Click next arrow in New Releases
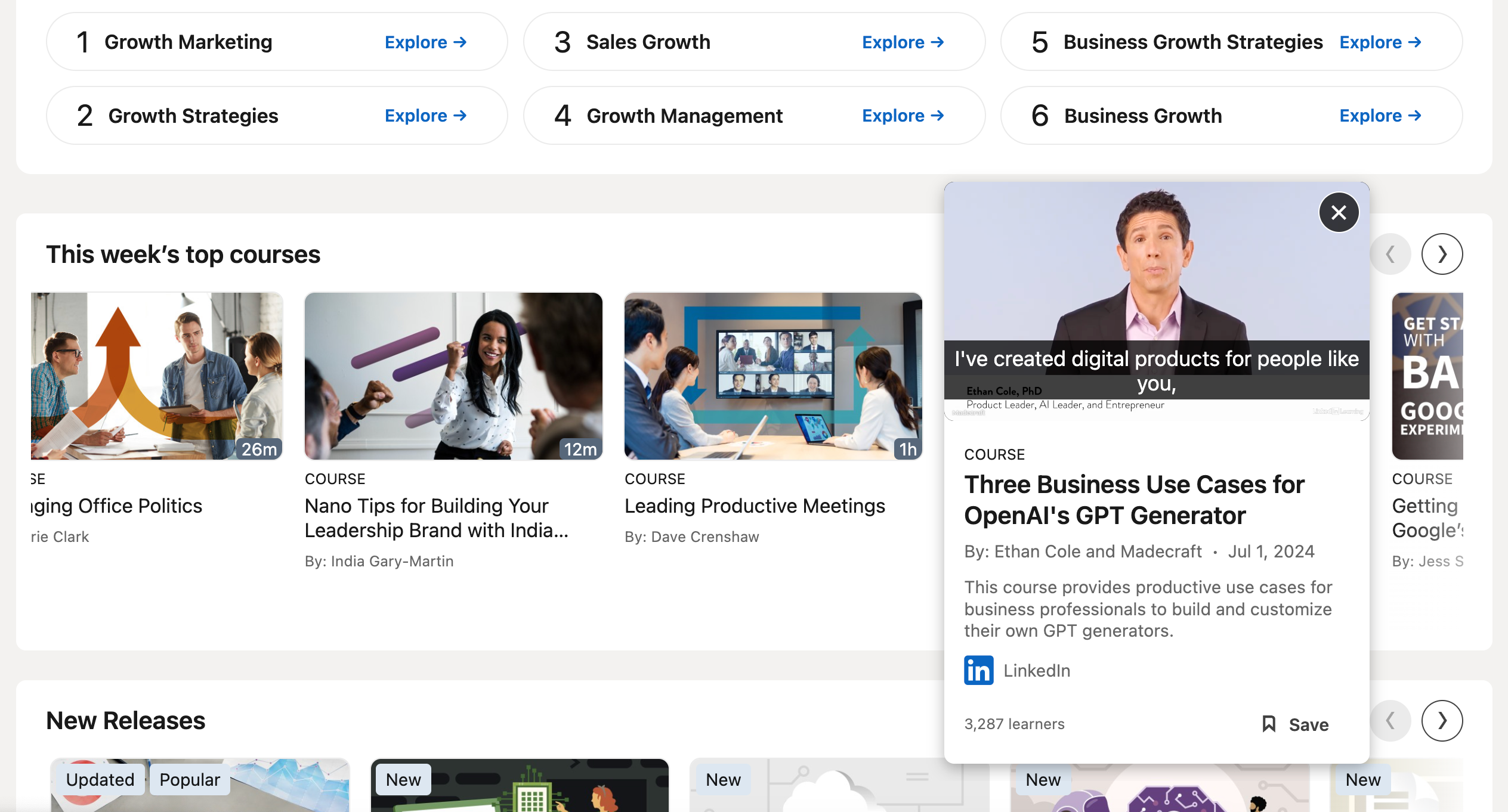This screenshot has width=1508, height=812. click(1442, 721)
